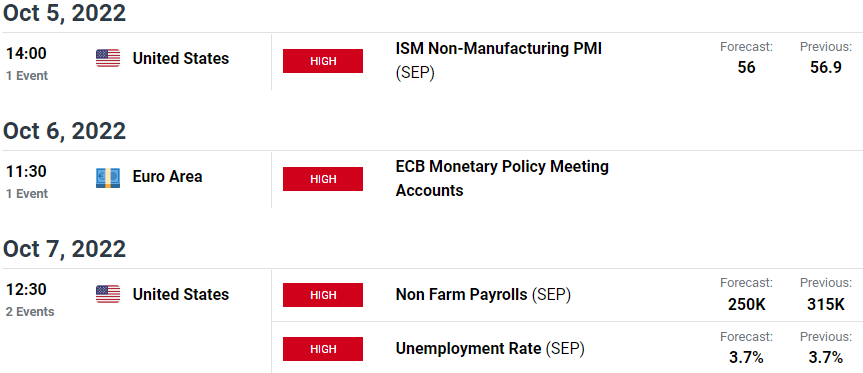Select the HIGH badge for ISM Non-Manufacturing PMI

coord(323,61)
